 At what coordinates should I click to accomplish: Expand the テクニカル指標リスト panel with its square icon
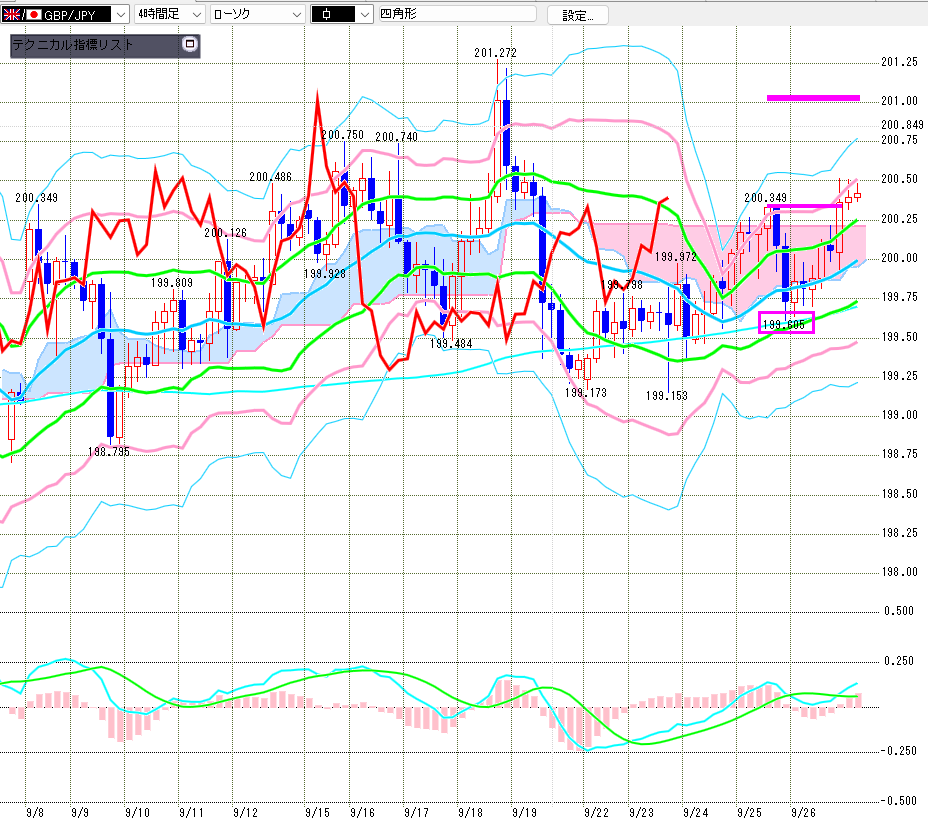[190, 46]
